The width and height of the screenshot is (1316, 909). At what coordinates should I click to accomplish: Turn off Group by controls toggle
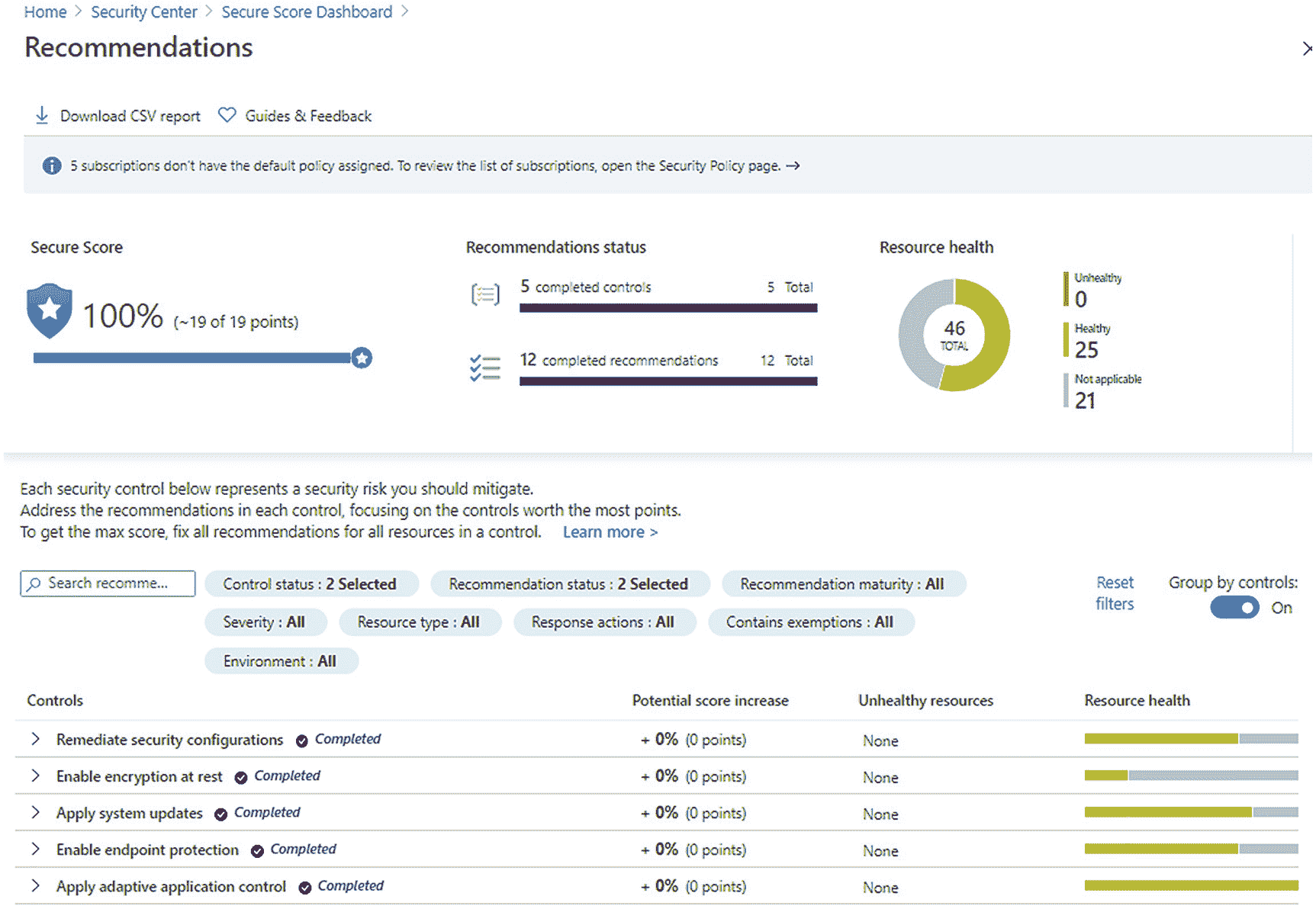1234,608
